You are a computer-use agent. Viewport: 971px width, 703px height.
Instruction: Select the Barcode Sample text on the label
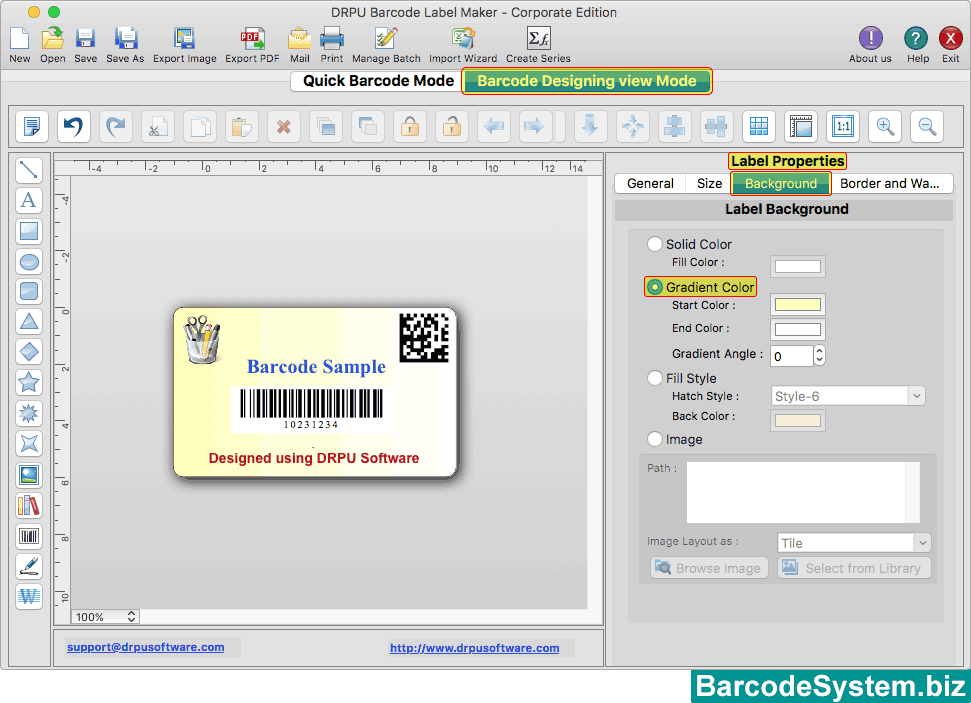click(x=316, y=367)
